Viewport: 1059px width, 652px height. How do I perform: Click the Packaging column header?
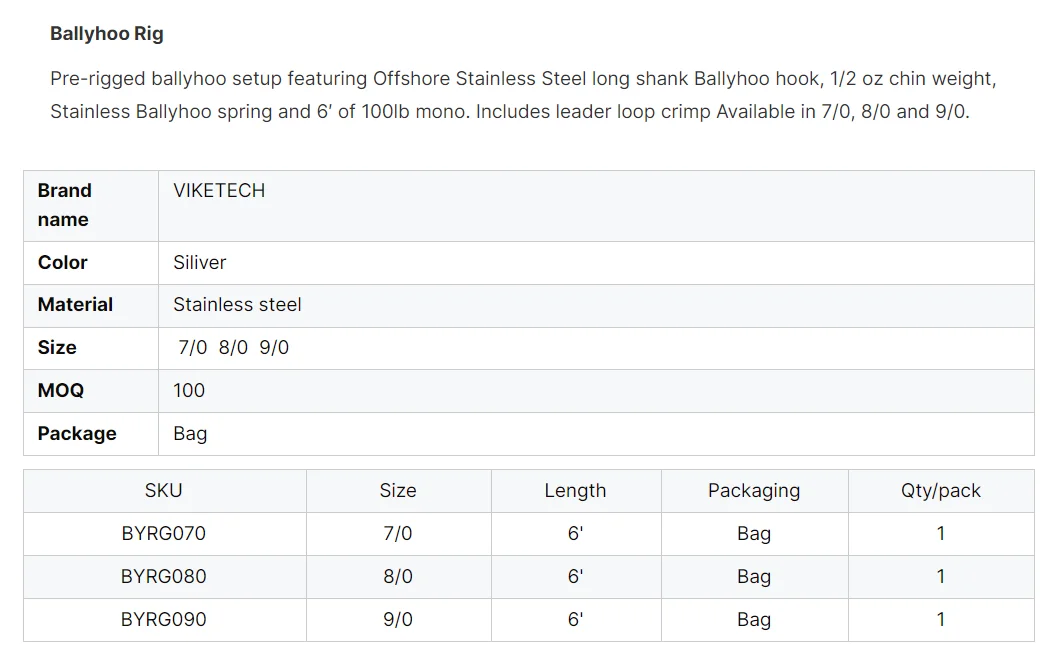tap(754, 491)
